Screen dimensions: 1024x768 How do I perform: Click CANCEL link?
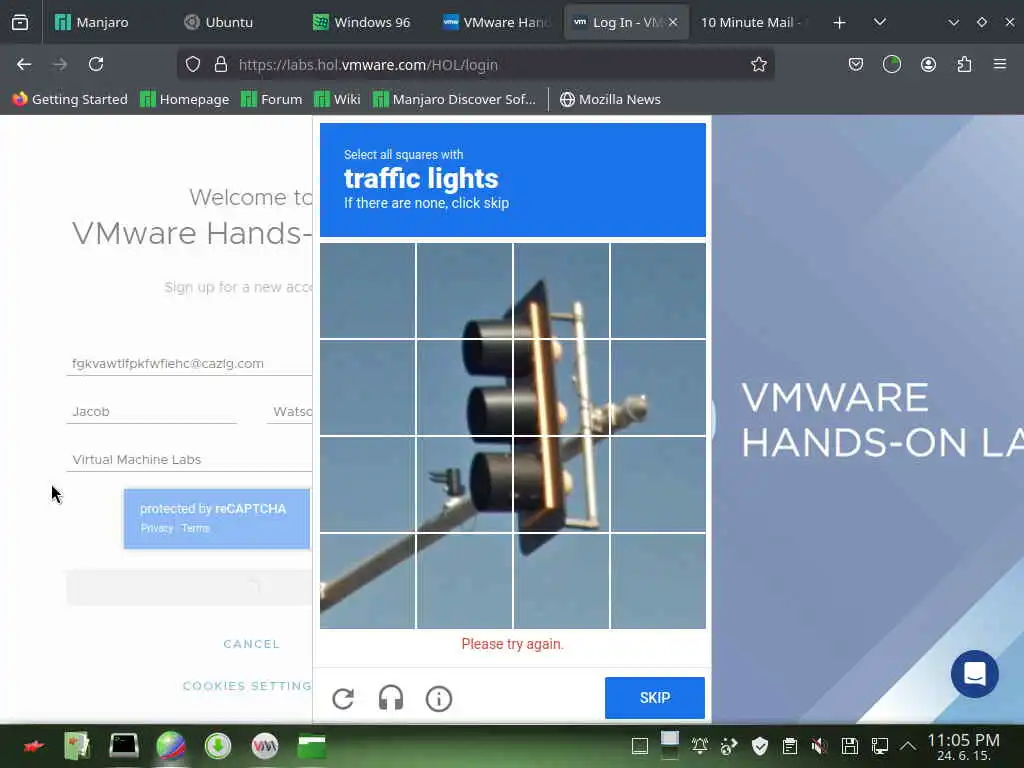click(251, 644)
